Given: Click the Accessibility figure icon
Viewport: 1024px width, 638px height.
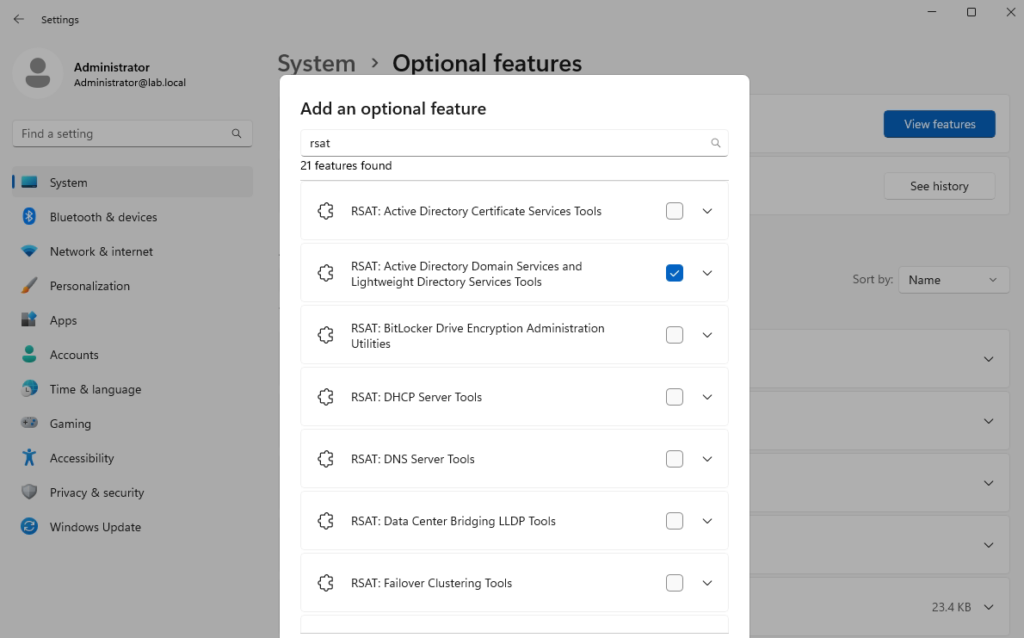Looking at the screenshot, I should click(29, 457).
